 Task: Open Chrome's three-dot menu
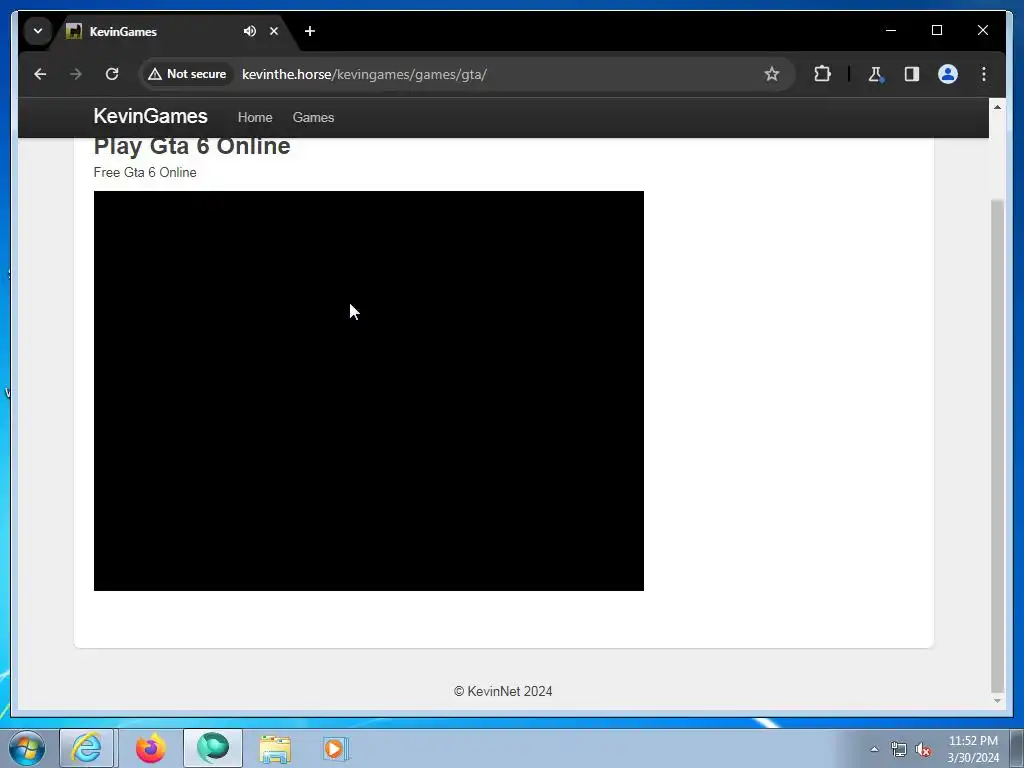[984, 74]
